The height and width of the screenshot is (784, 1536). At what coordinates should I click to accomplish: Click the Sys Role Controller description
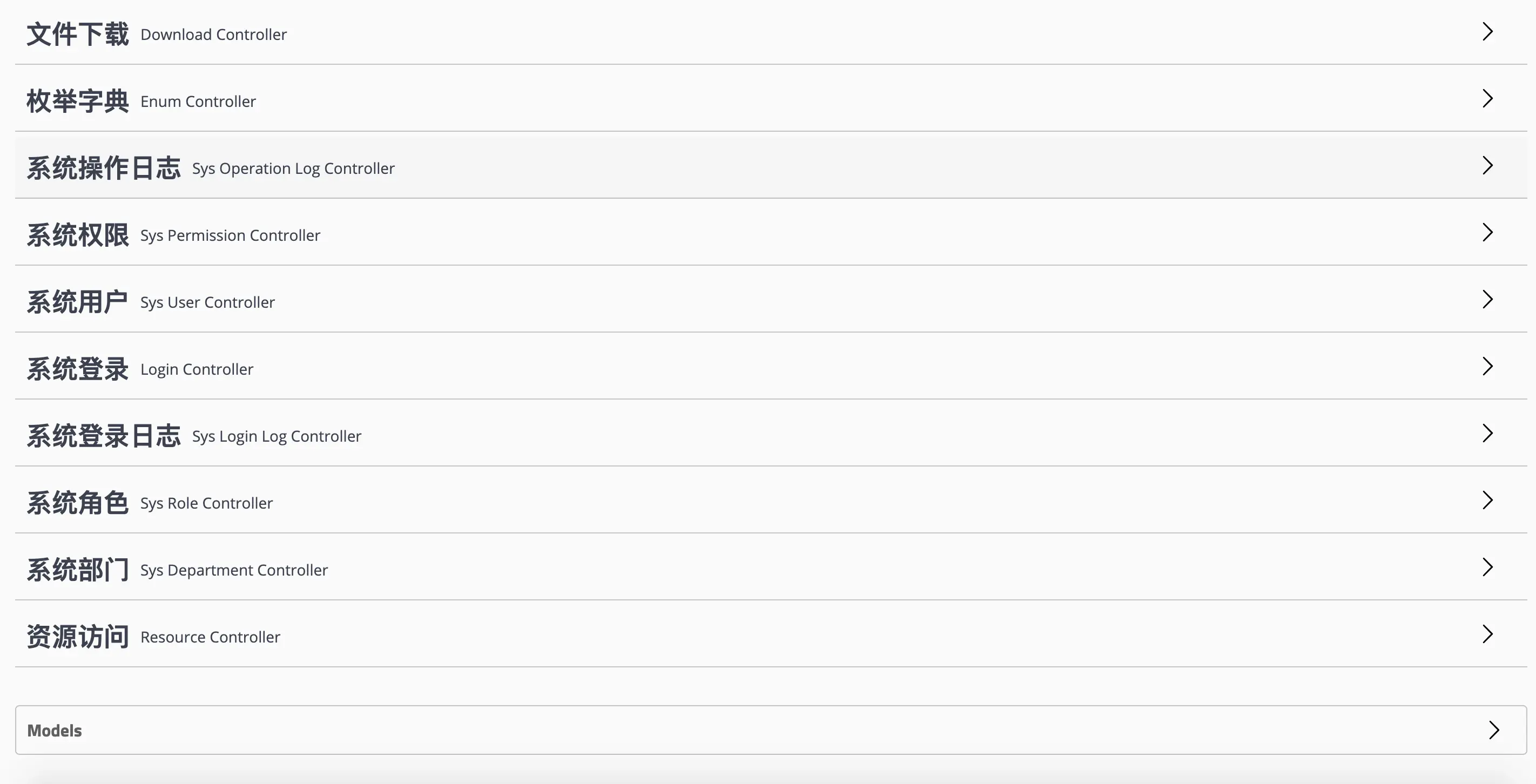pos(206,503)
